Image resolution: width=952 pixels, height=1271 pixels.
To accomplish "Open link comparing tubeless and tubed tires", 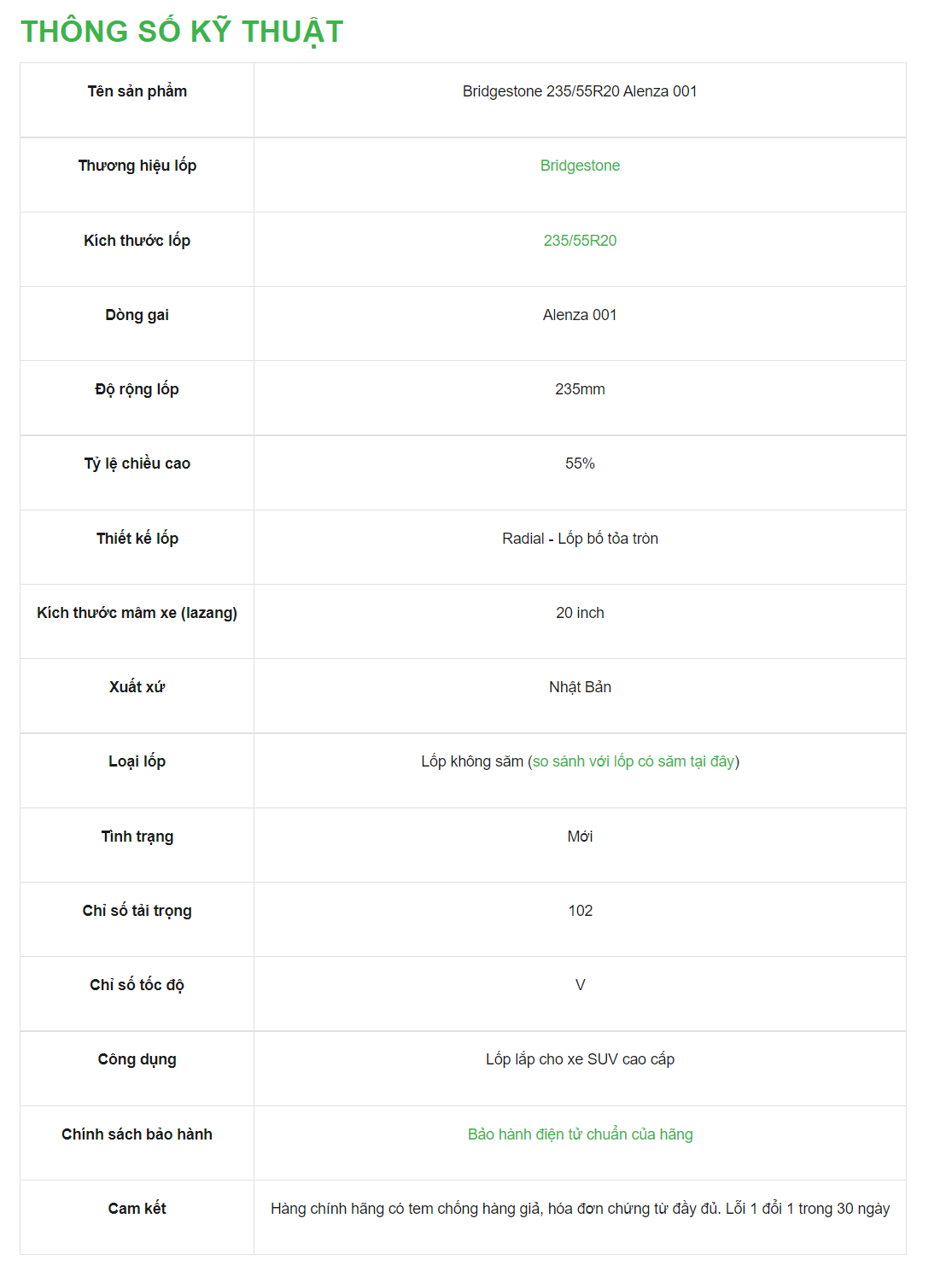I will 634,761.
